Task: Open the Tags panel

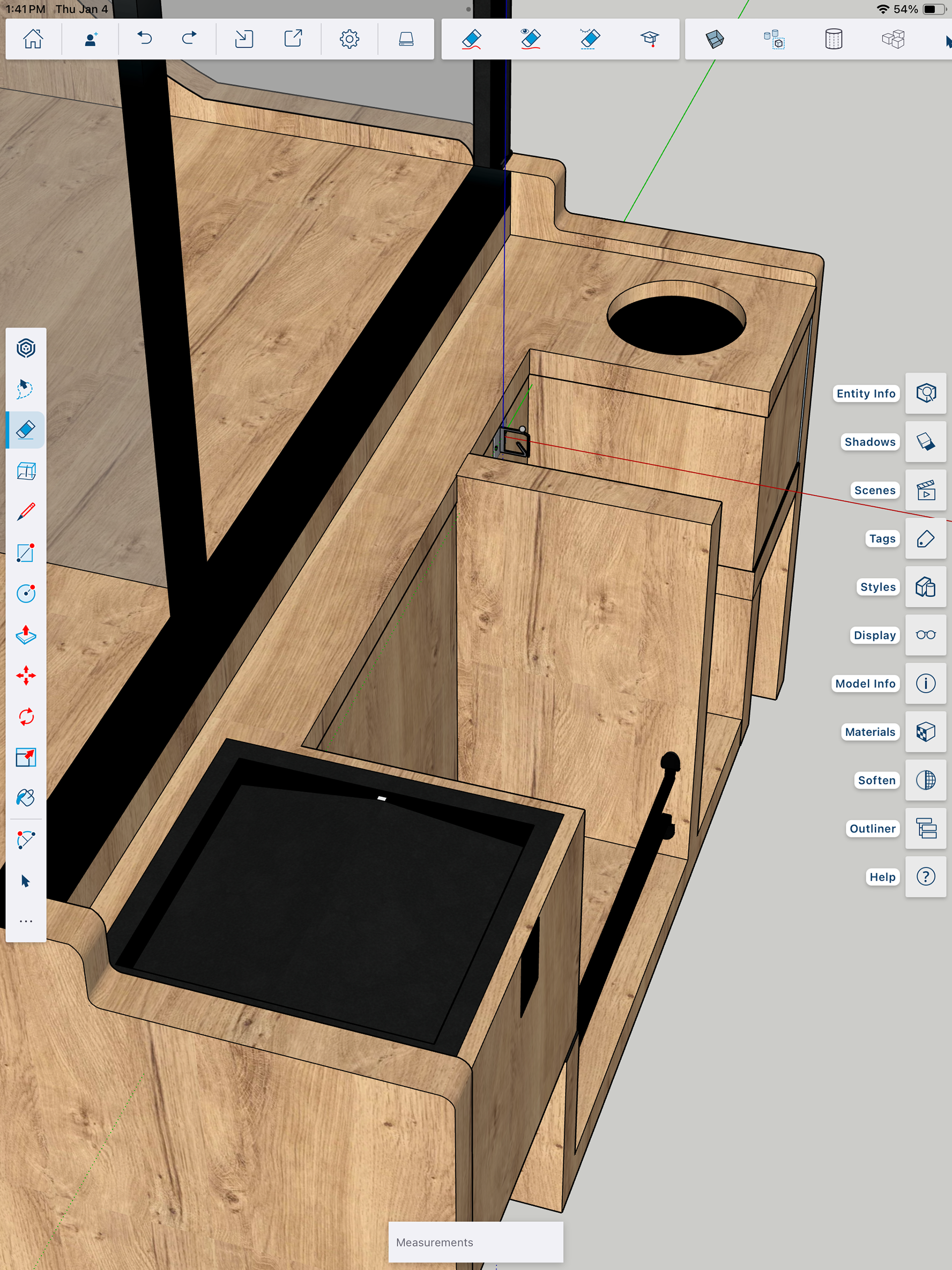Action: [926, 539]
